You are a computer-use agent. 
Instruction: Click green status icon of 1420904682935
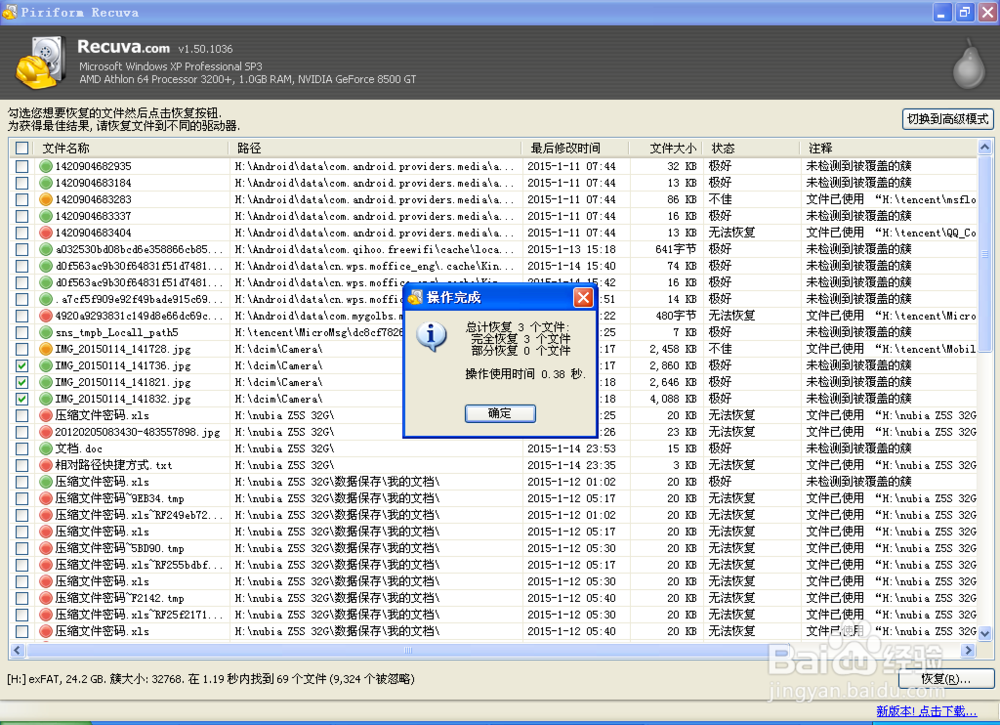click(45, 166)
